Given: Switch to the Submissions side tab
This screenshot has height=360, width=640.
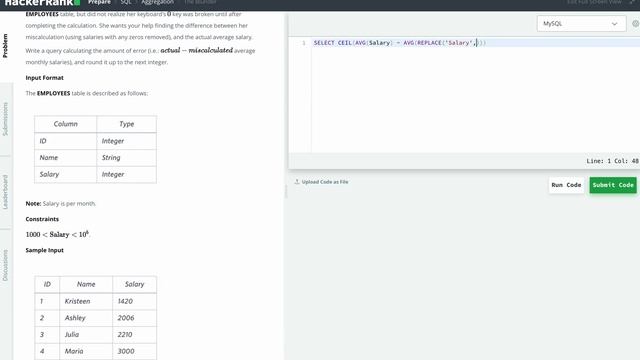Looking at the screenshot, I should coord(5,119).
